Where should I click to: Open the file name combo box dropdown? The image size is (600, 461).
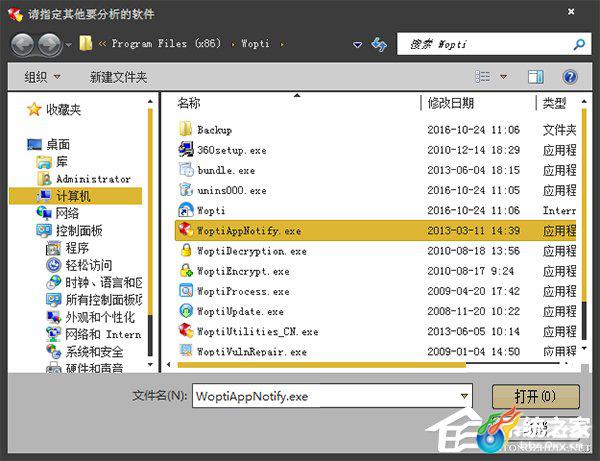pos(465,396)
